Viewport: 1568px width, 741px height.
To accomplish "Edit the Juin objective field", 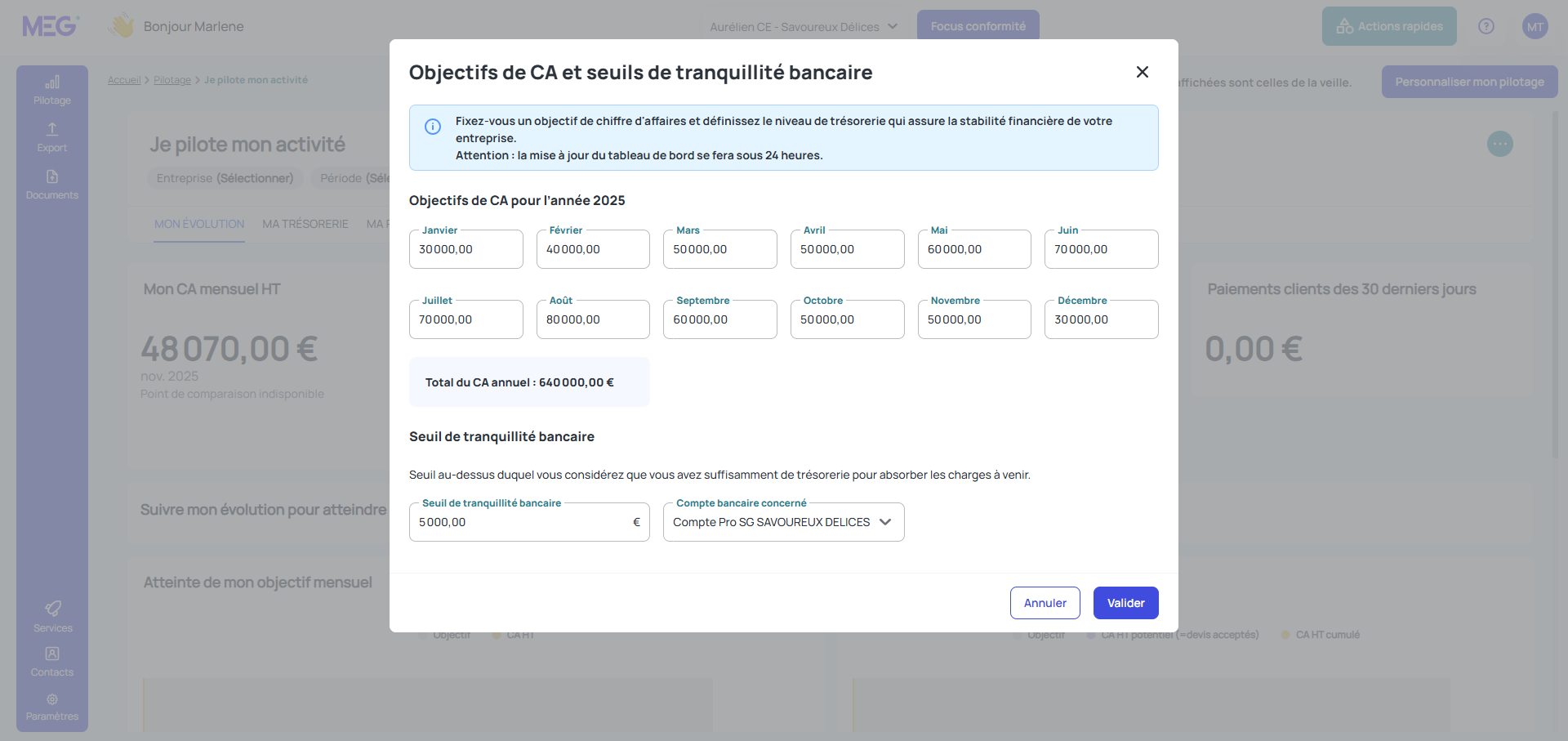I will (1102, 249).
